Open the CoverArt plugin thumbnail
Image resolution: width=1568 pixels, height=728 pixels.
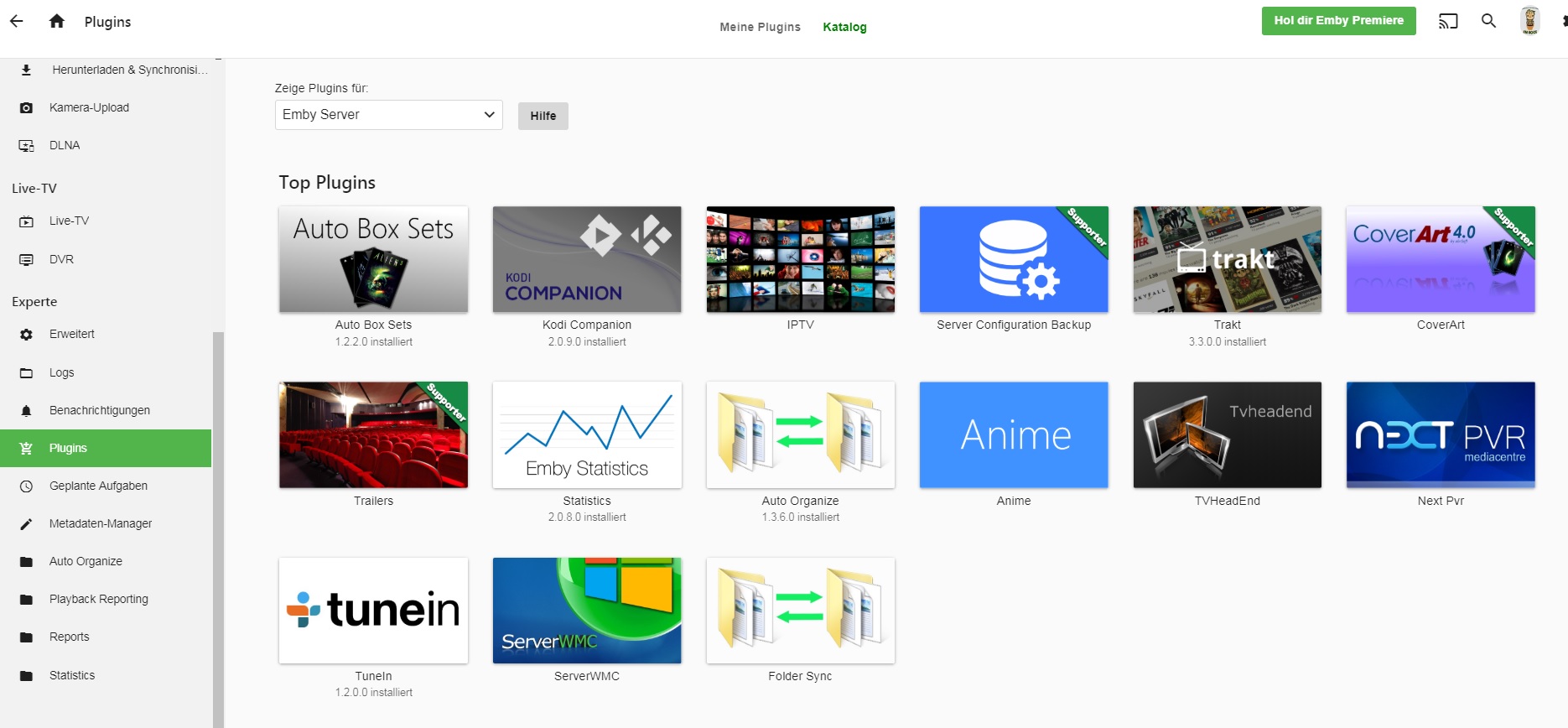click(1441, 259)
